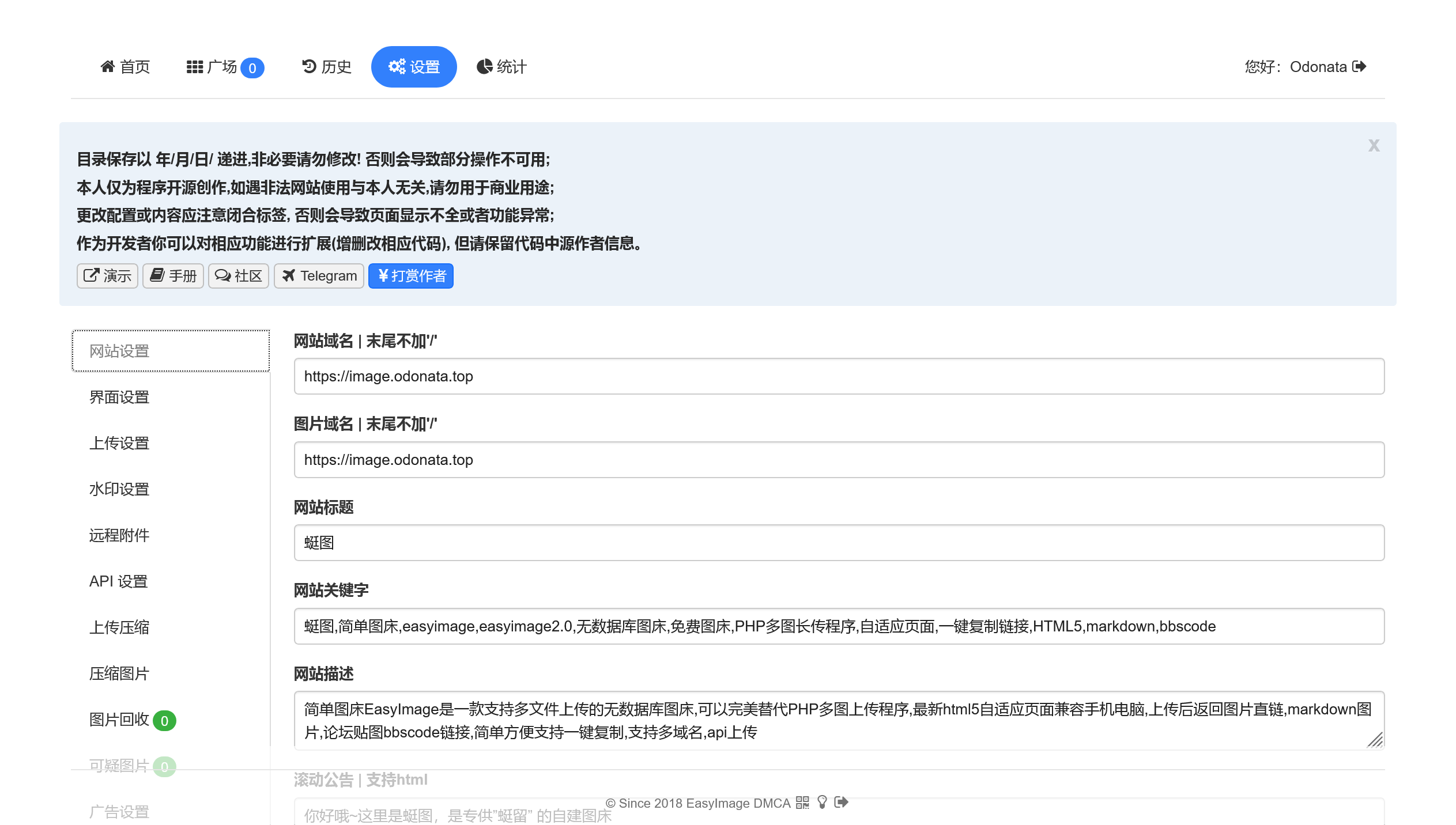Select 图片回收 in the sidebar
The image size is (1456, 825).
click(x=171, y=720)
